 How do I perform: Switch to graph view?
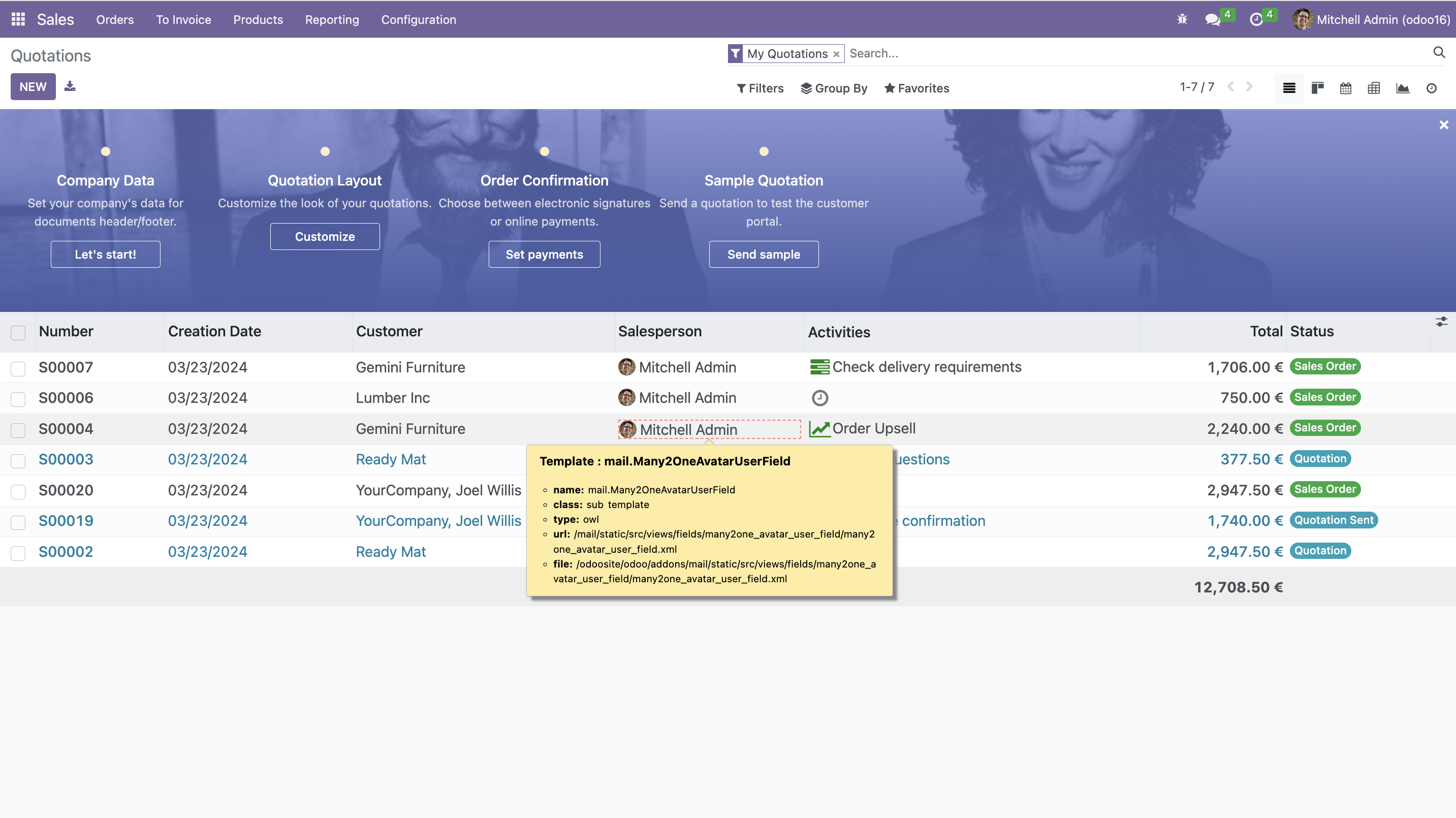(1402, 87)
